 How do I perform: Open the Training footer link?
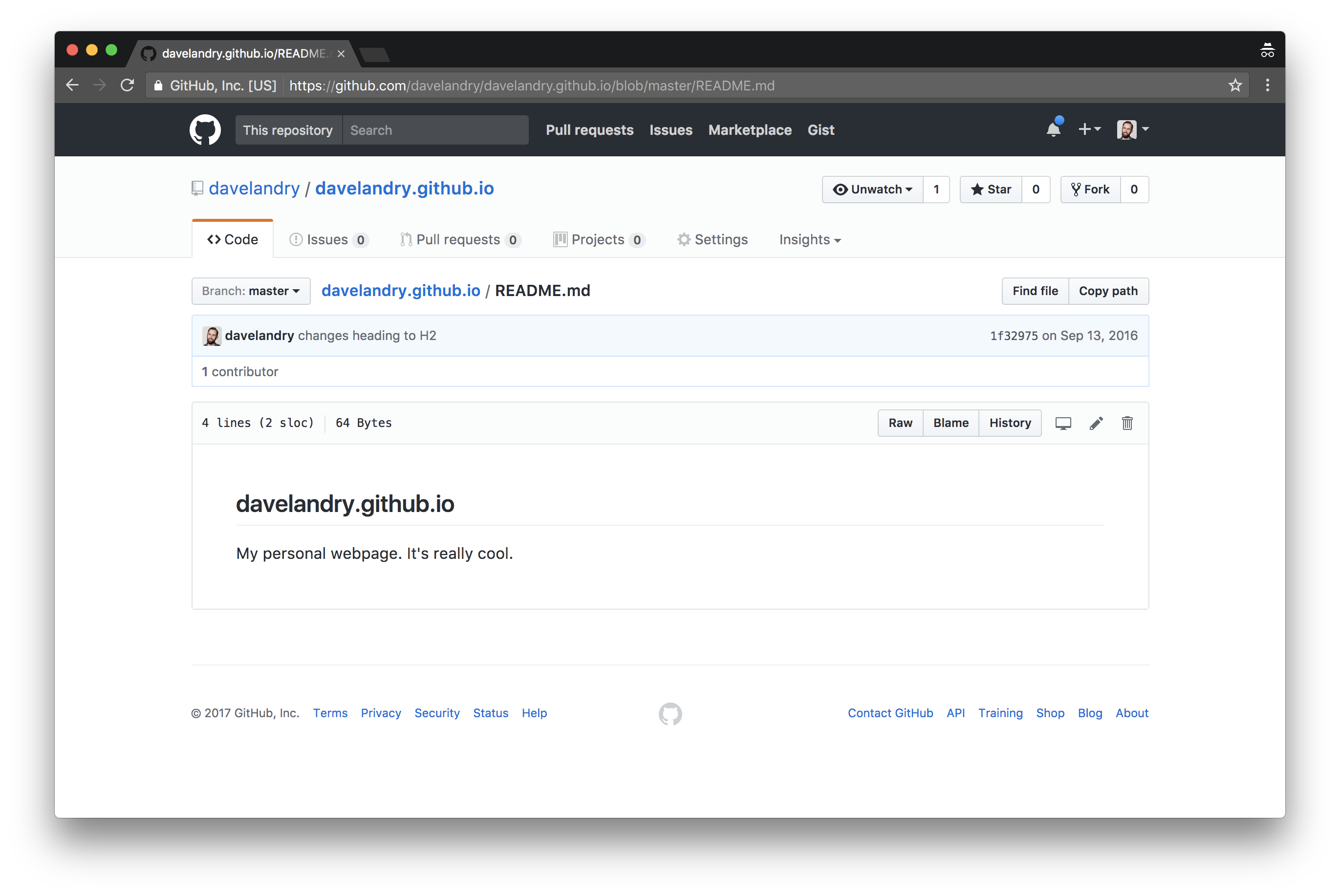(1000, 713)
